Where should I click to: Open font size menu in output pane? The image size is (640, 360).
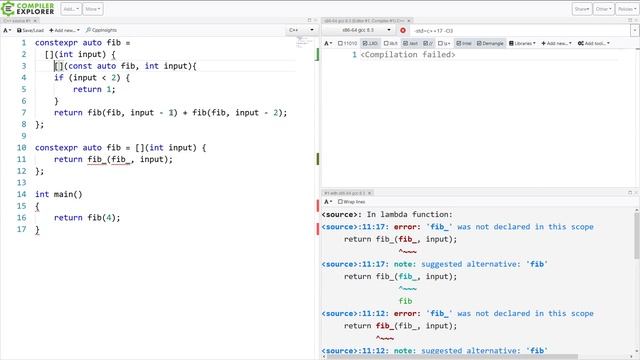click(x=328, y=202)
